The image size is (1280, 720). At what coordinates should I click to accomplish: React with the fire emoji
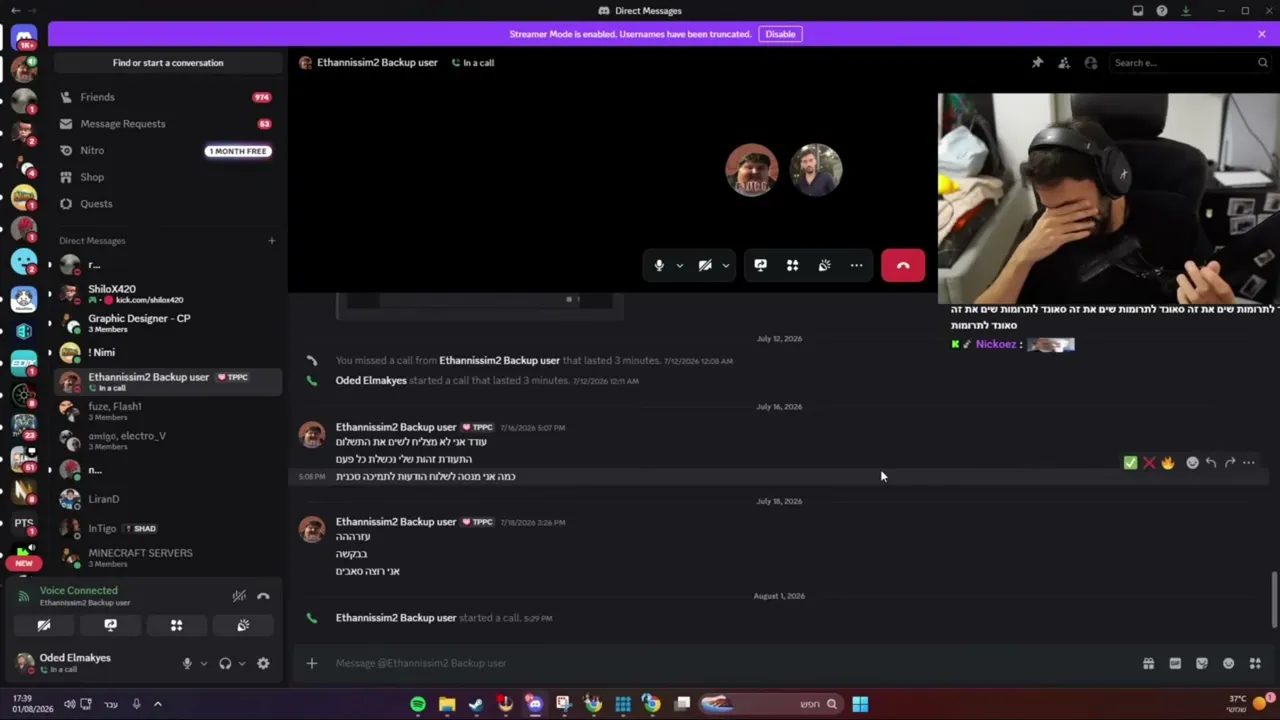(1168, 463)
